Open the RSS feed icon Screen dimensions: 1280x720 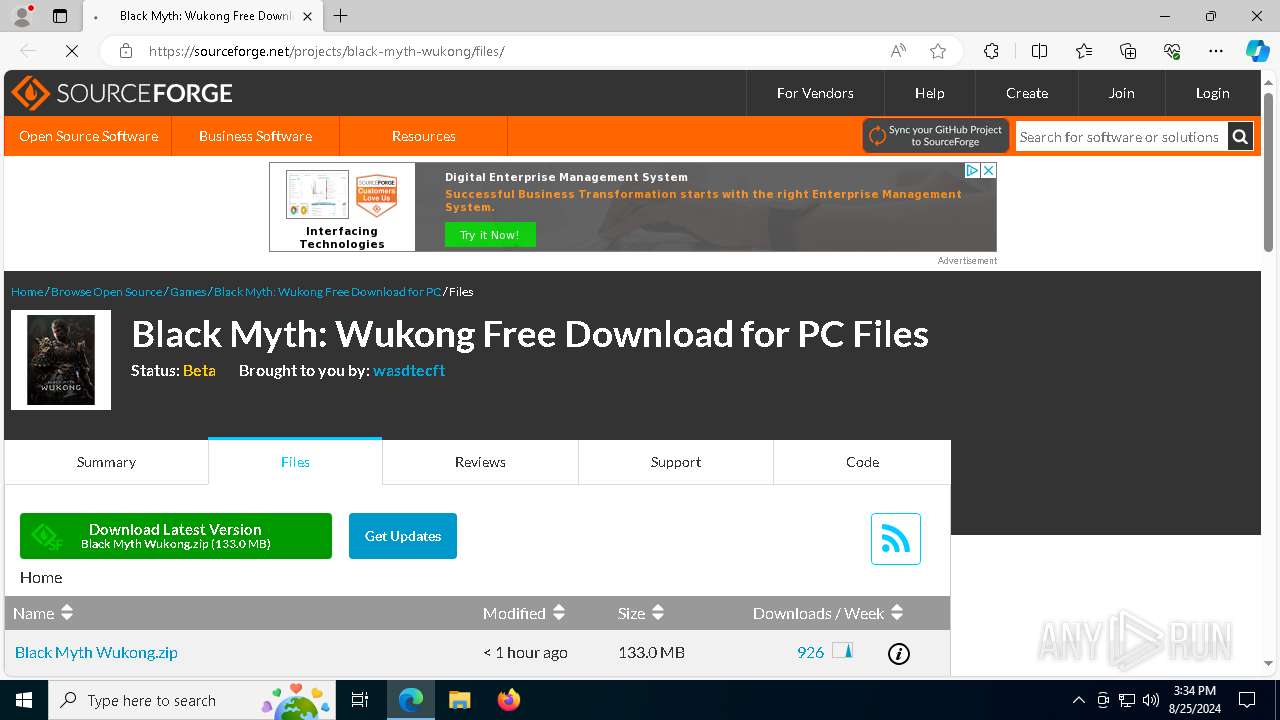tap(895, 539)
